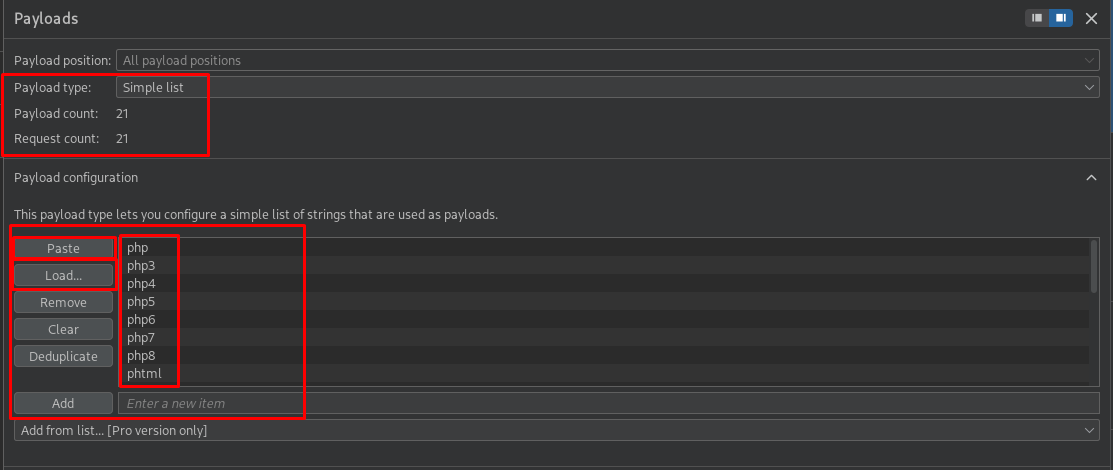The height and width of the screenshot is (470, 1113).
Task: Click the Paste button
Action: pos(63,248)
